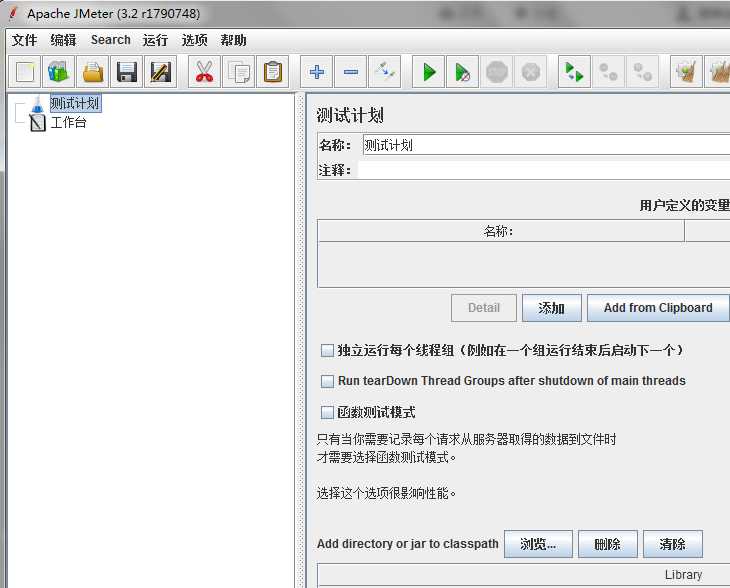
Task: Click the 名称 input field
Action: pos(546,145)
